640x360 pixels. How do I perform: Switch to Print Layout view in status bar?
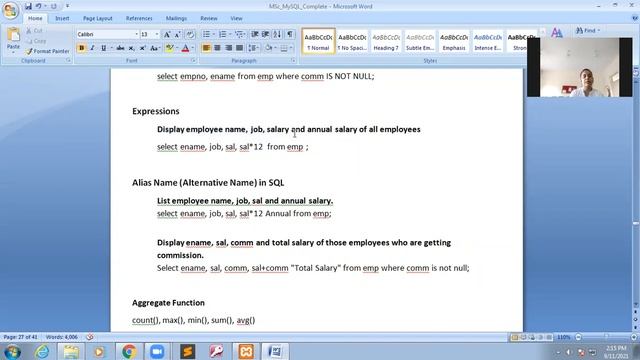515,337
